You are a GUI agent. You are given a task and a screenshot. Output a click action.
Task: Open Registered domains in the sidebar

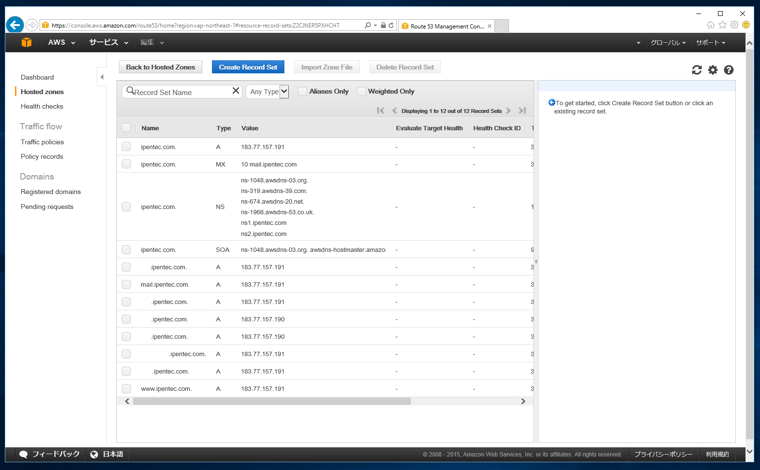click(x=50, y=192)
